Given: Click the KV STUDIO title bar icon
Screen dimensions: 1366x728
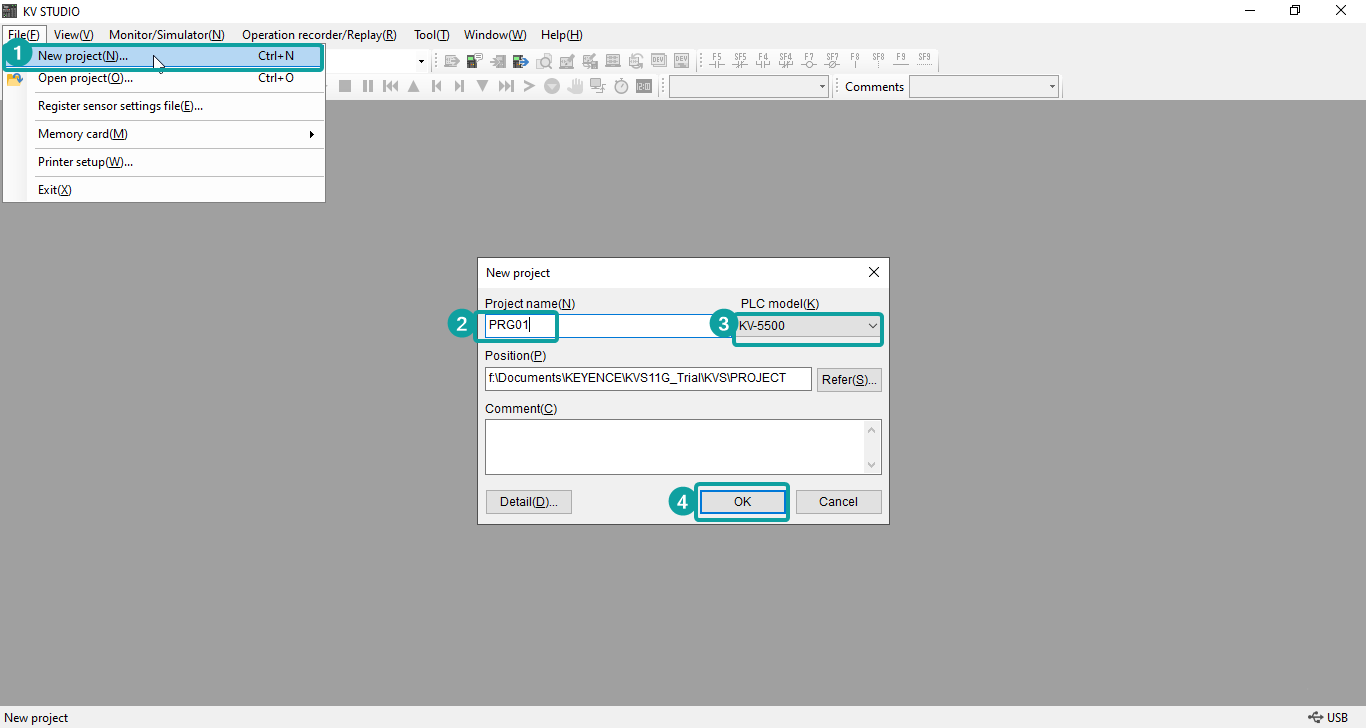Looking at the screenshot, I should 10,10.
